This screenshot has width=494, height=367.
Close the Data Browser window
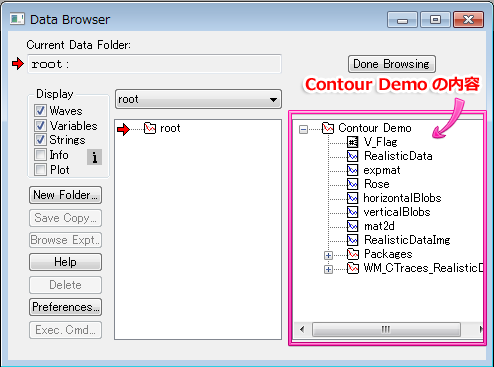(468, 20)
